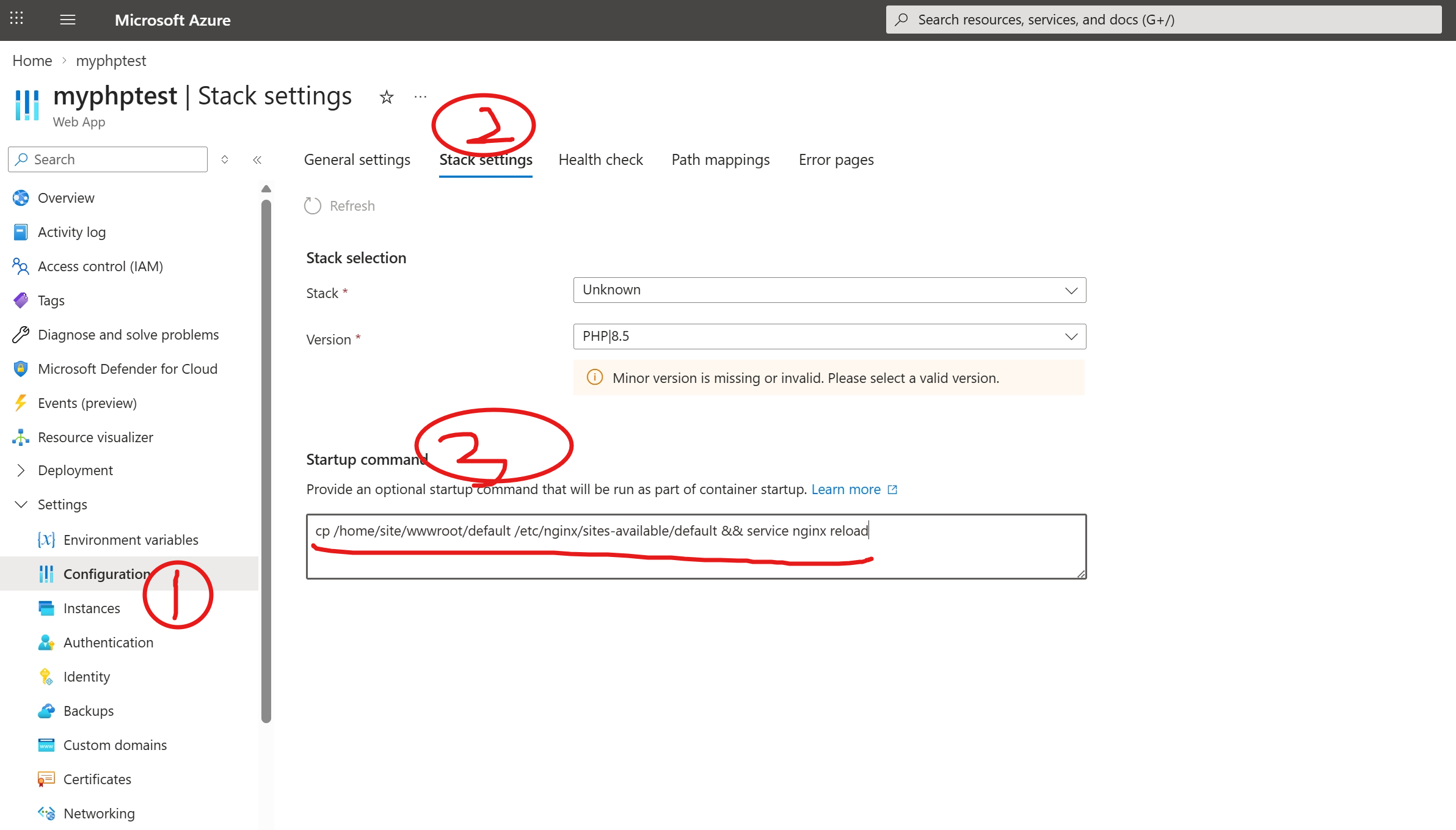This screenshot has height=830, width=1456.
Task: Toggle sidebar expand/collapse all arrows
Action: [x=225, y=160]
